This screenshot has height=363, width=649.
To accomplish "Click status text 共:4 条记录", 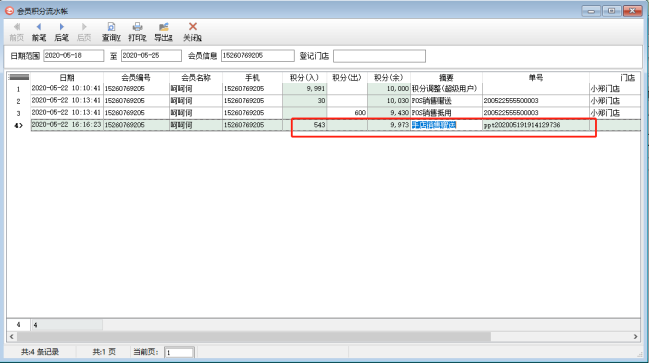I will coord(40,352).
